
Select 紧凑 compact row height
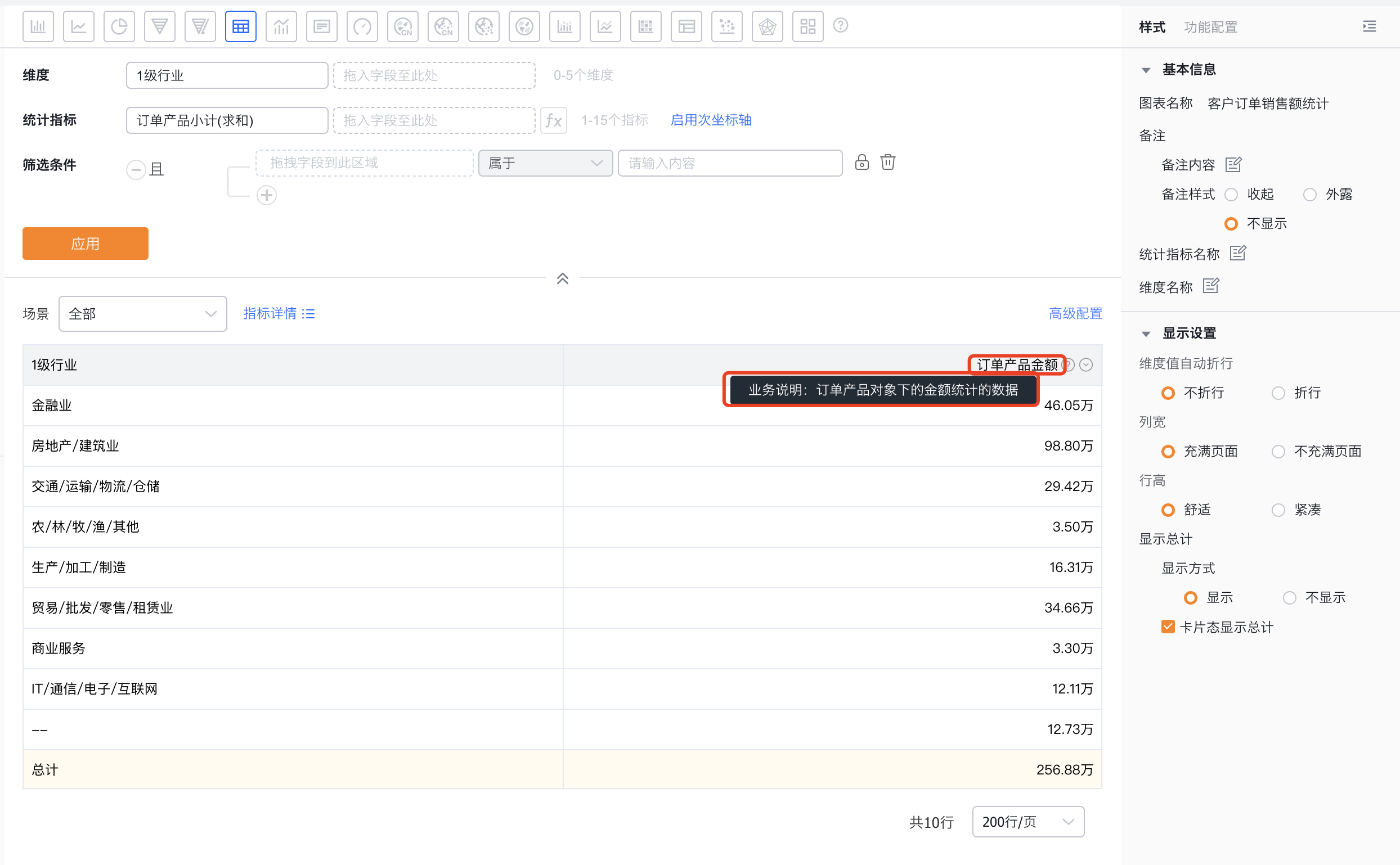(x=1278, y=510)
